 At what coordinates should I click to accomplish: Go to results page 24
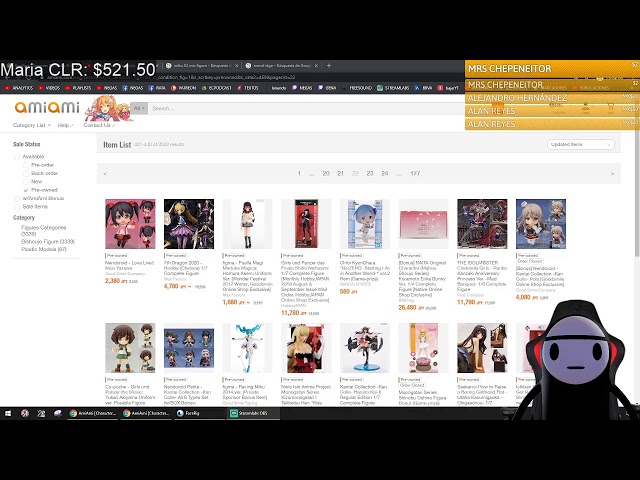click(x=384, y=173)
